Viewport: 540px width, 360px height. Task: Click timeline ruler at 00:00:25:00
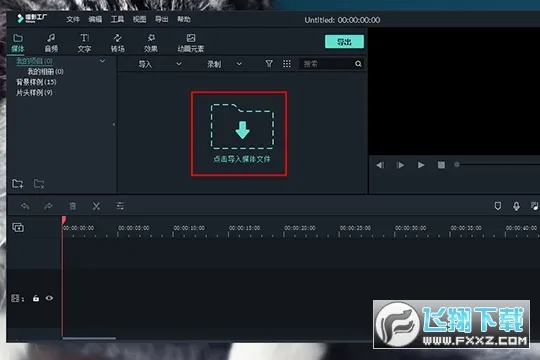355,228
